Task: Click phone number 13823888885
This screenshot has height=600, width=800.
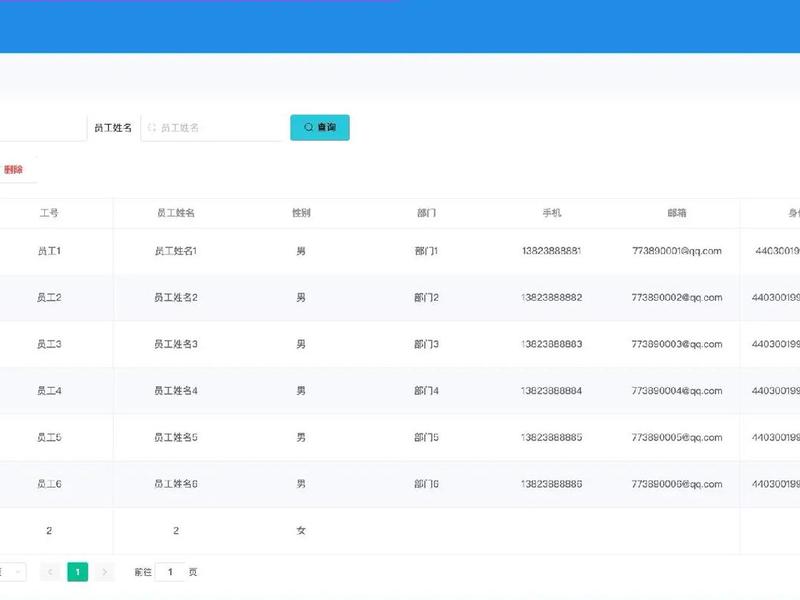Action: pos(552,438)
